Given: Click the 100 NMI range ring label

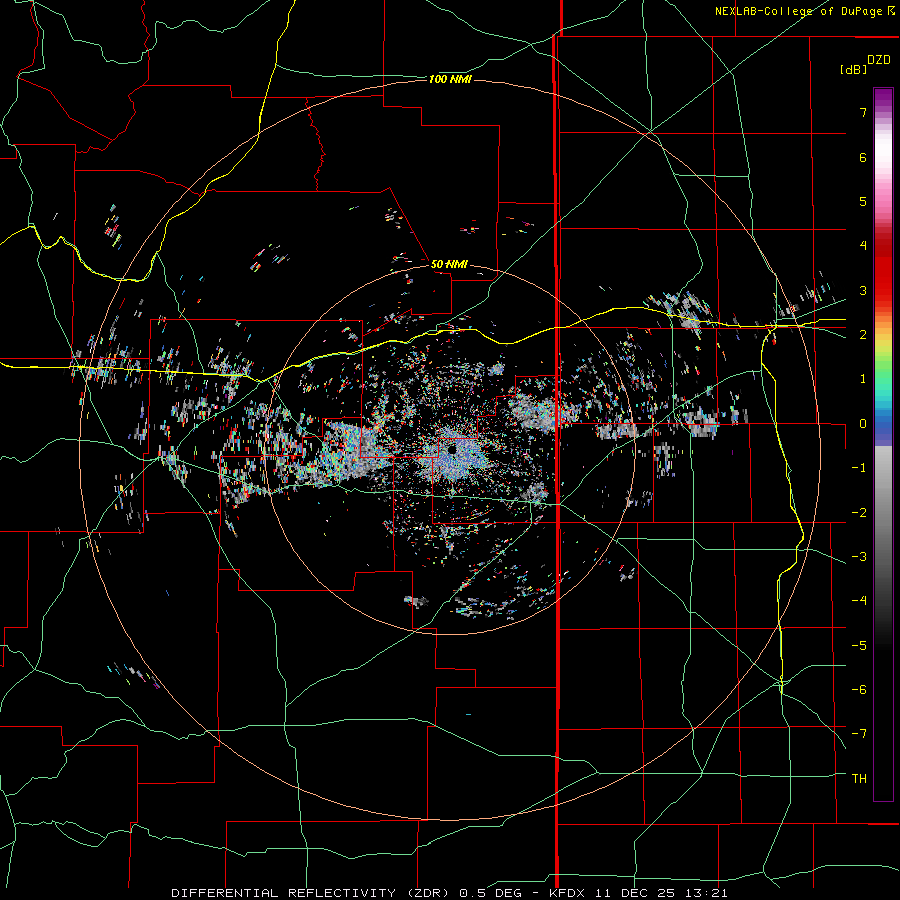Looking at the screenshot, I should pyautogui.click(x=450, y=79).
